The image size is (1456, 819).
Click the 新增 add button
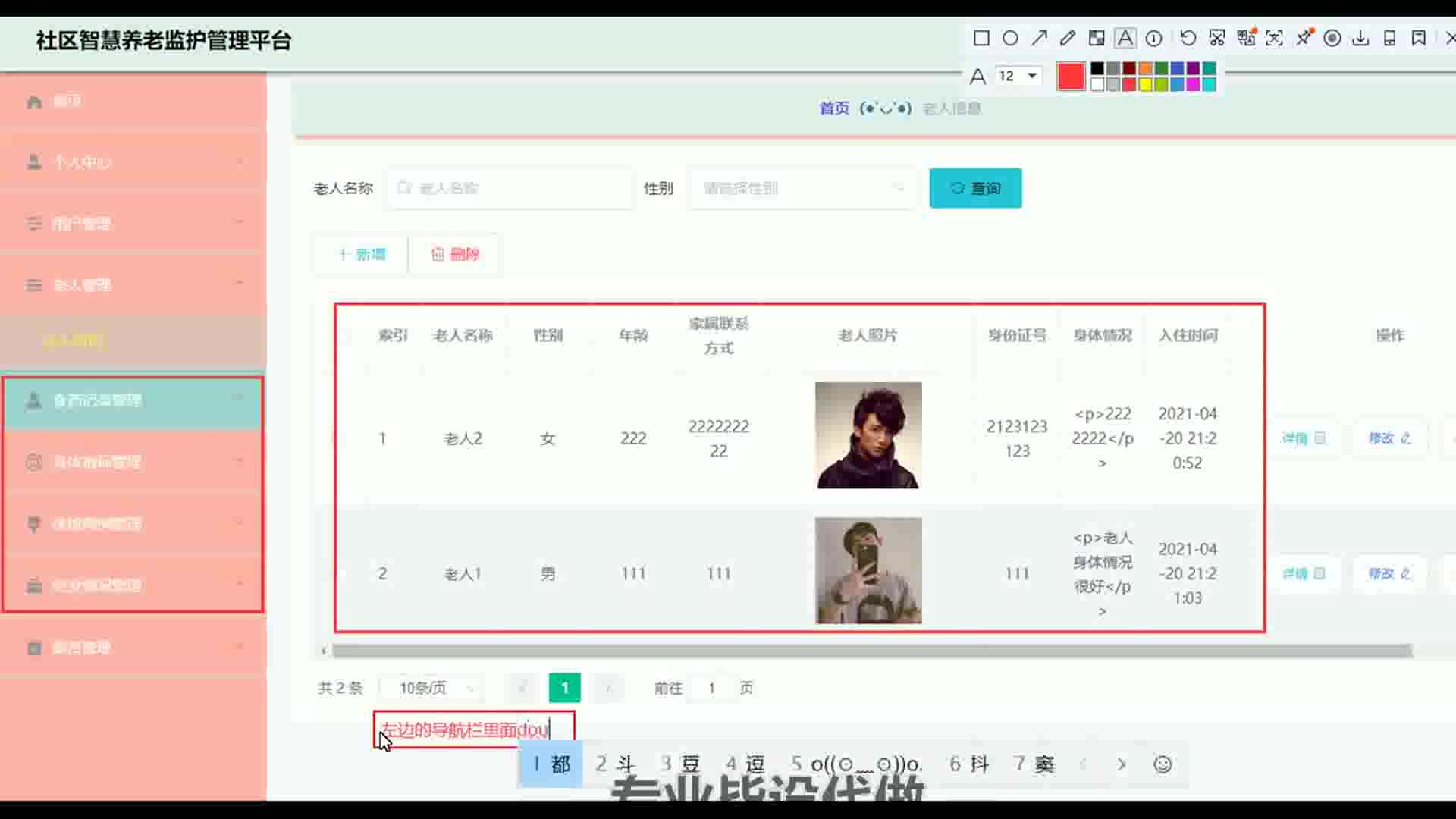tap(362, 255)
